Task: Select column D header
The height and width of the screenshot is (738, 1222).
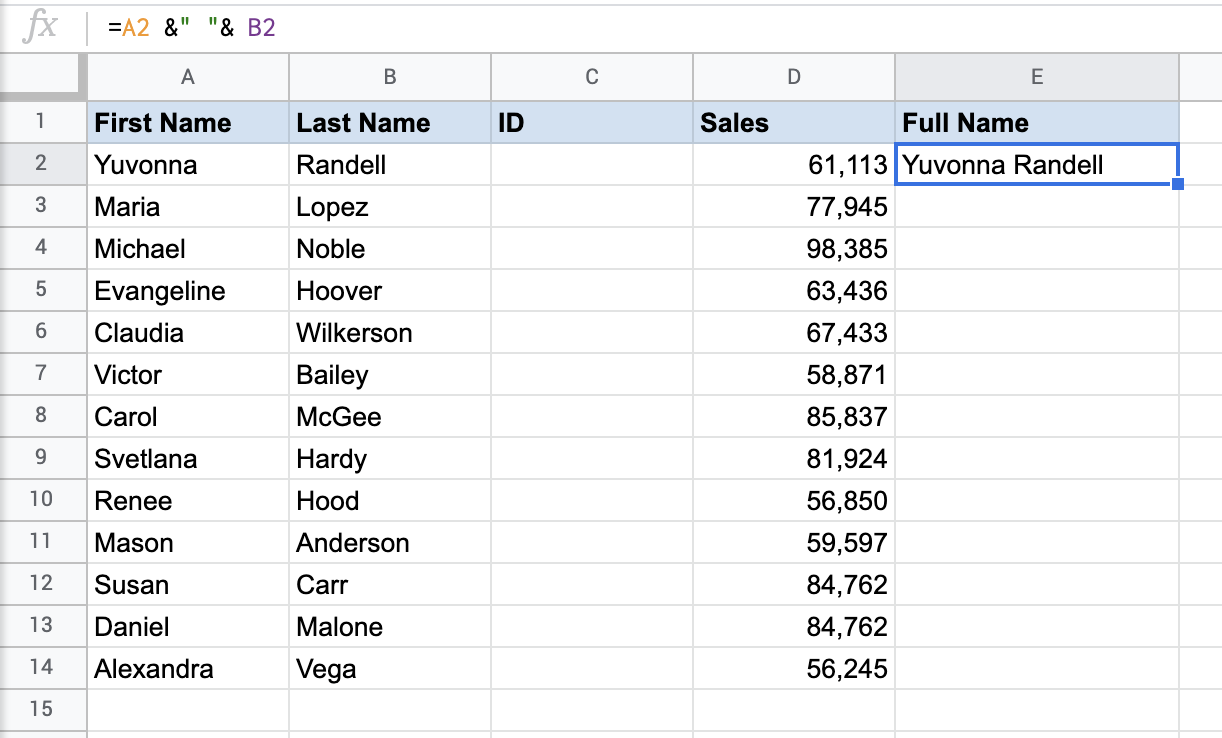Action: pyautogui.click(x=794, y=77)
